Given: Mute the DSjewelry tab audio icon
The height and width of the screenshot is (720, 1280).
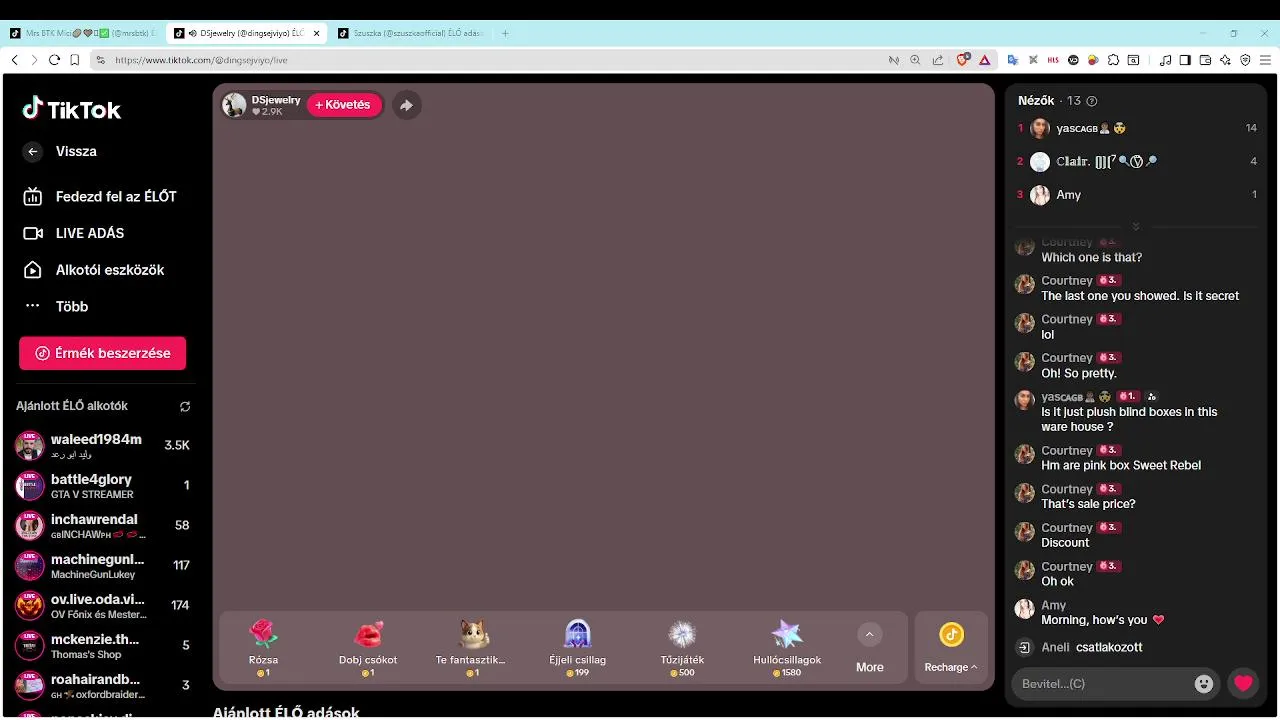Looking at the screenshot, I should pos(192,33).
